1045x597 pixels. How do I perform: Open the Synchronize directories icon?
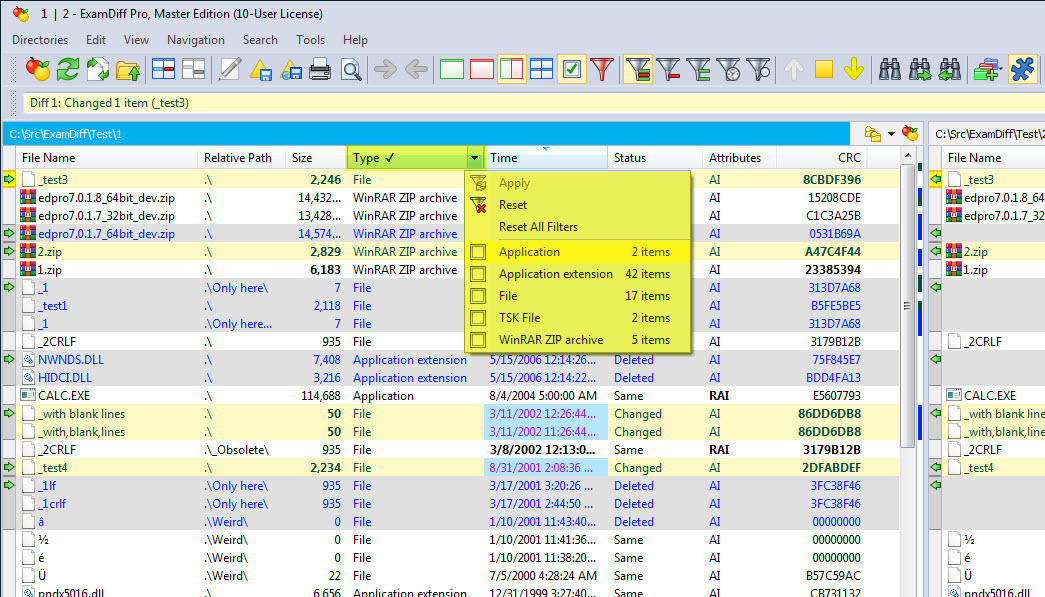(x=985, y=70)
